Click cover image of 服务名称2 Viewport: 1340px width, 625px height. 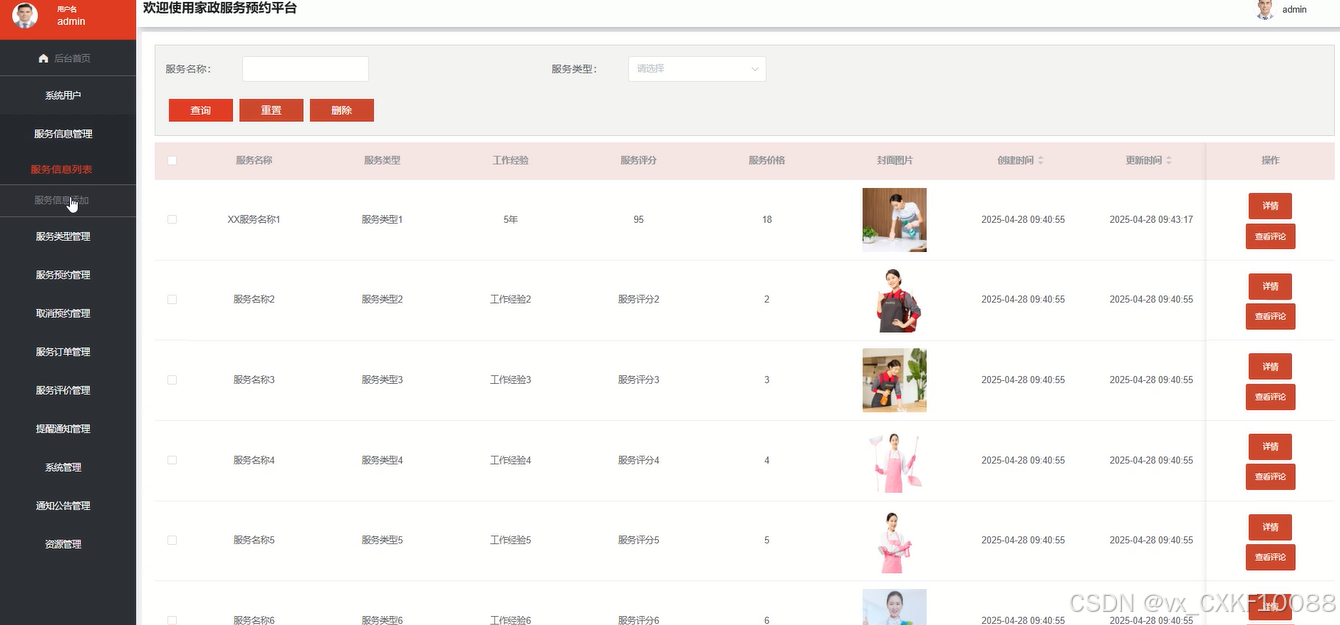pos(894,300)
